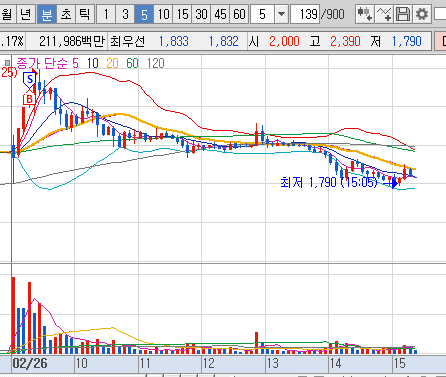The image size is (446, 377).
Task: Save the chart with the floppy disk icon
Action: point(403,14)
